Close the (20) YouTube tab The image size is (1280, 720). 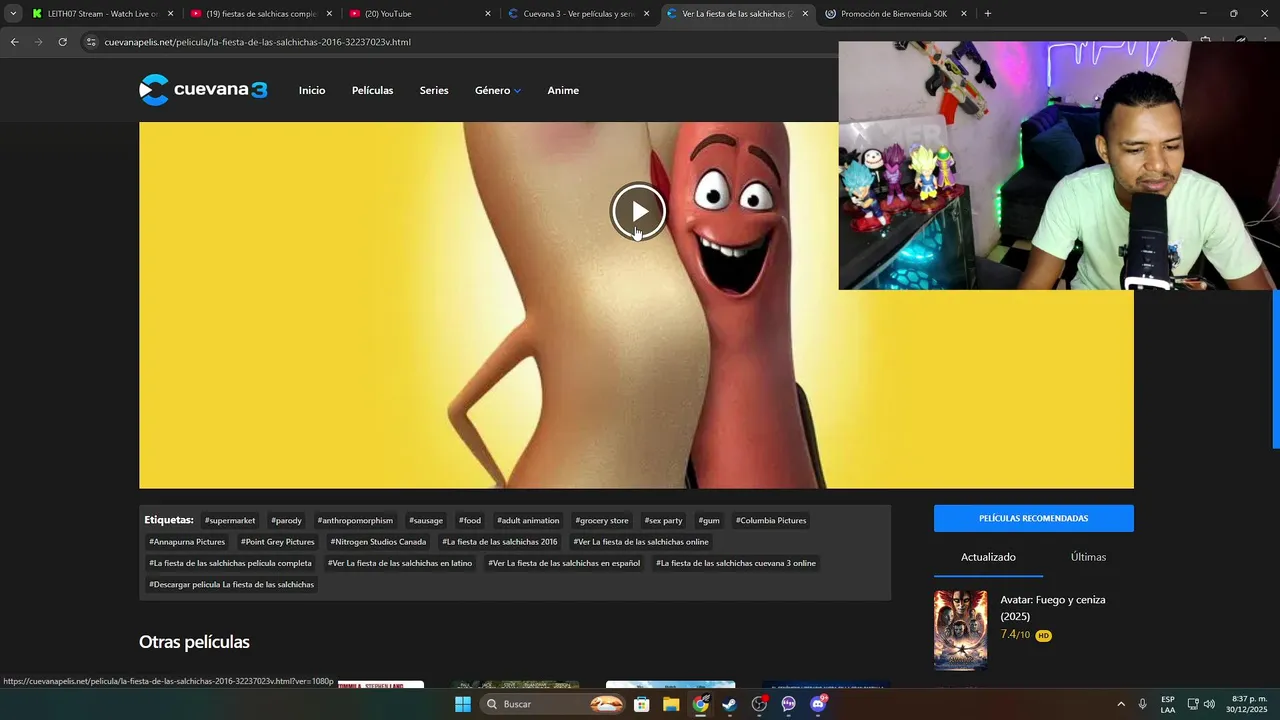(x=488, y=14)
